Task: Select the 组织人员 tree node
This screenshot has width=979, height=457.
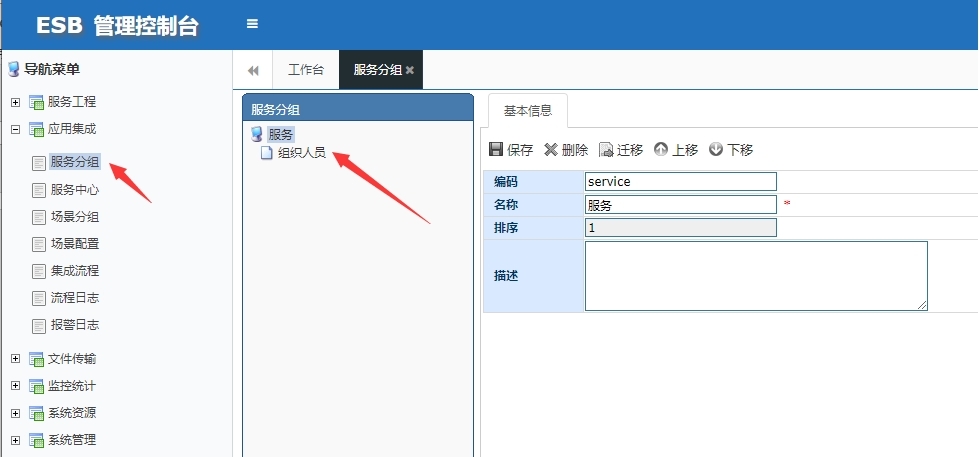Action: [x=302, y=153]
